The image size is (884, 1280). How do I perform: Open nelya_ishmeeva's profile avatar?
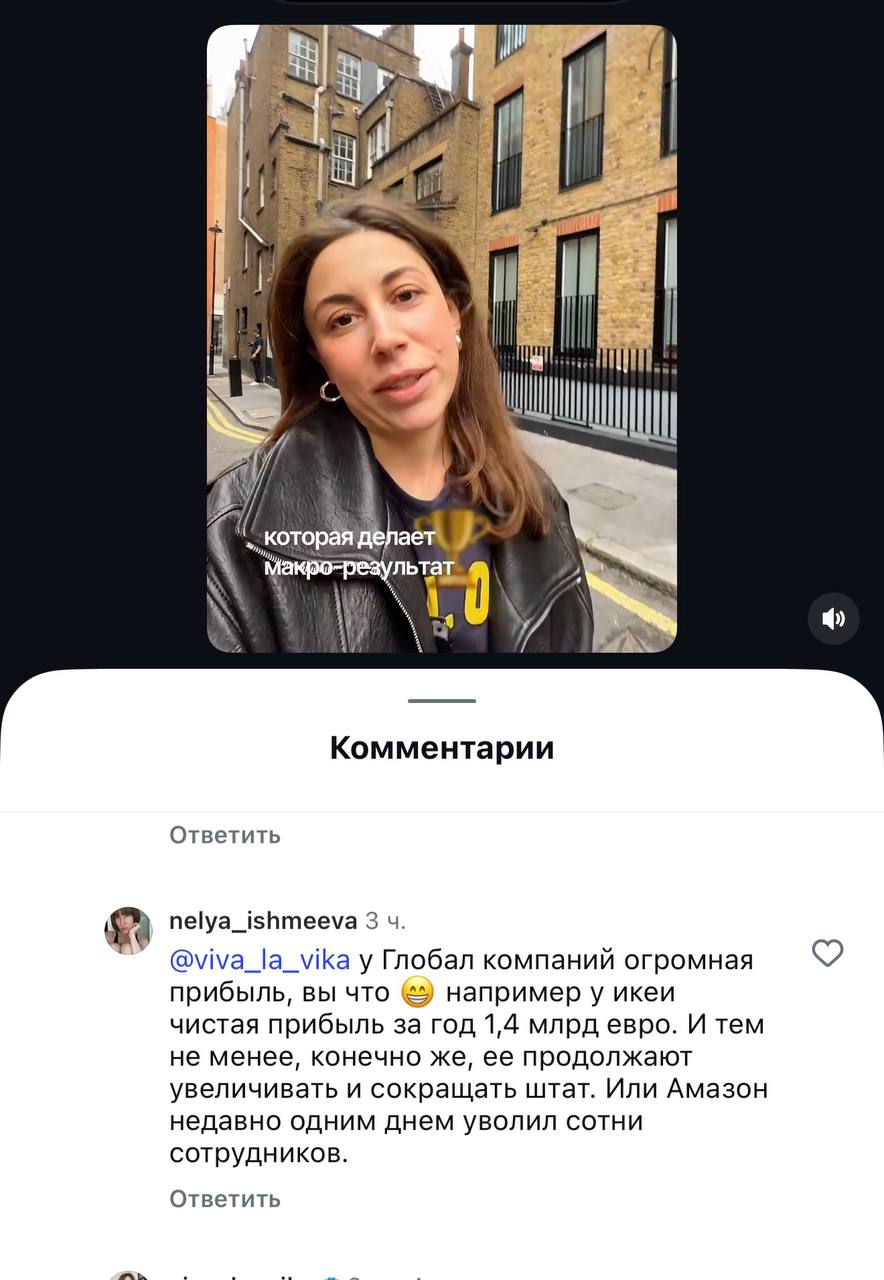[x=128, y=931]
